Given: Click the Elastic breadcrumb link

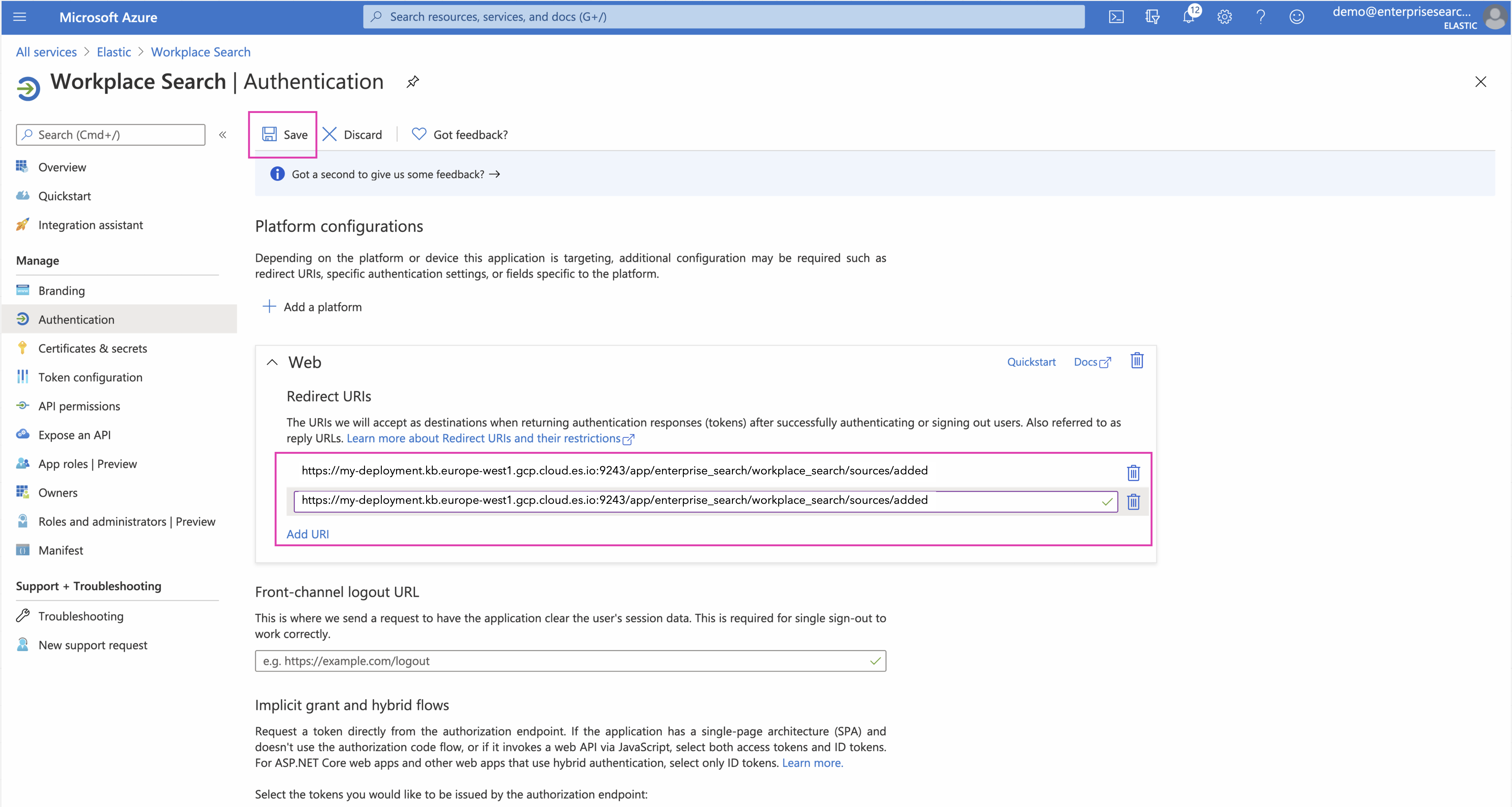Looking at the screenshot, I should (113, 52).
